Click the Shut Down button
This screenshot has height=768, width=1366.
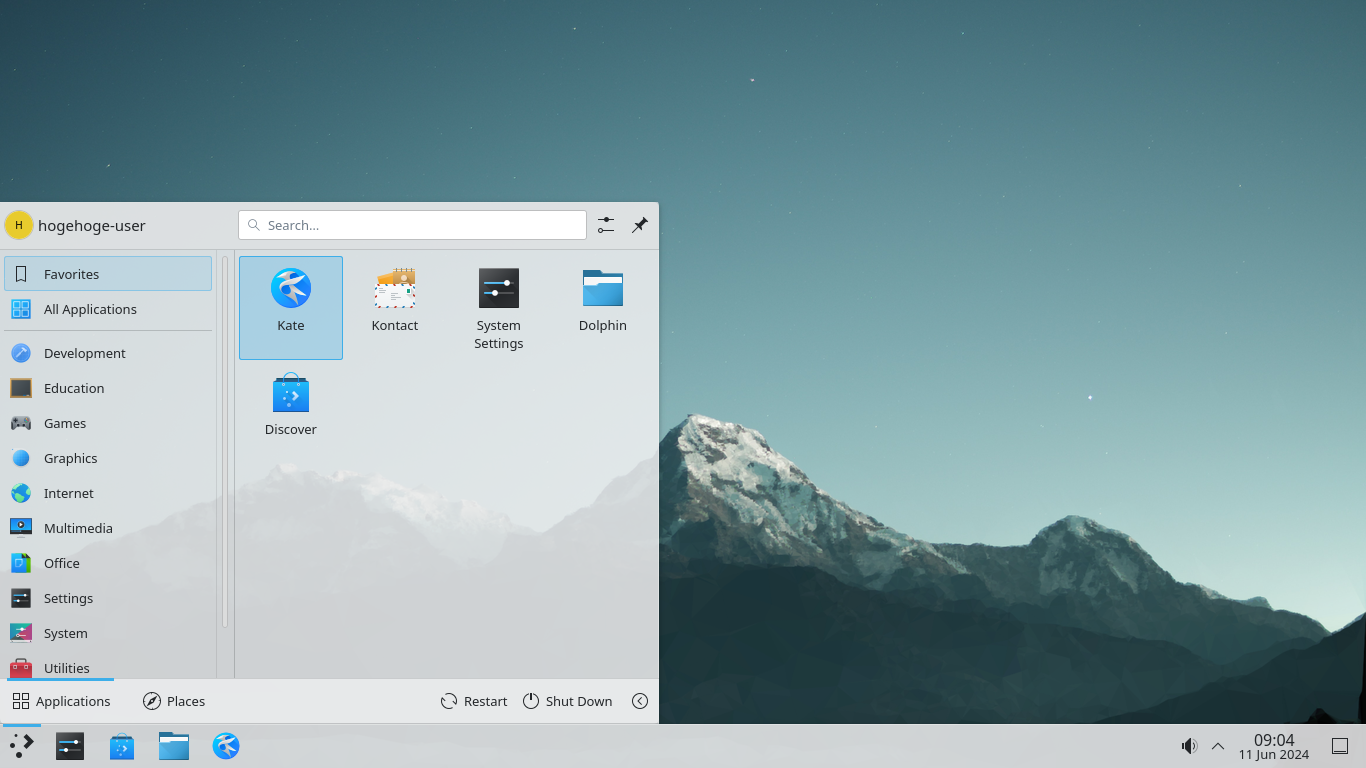click(x=567, y=701)
